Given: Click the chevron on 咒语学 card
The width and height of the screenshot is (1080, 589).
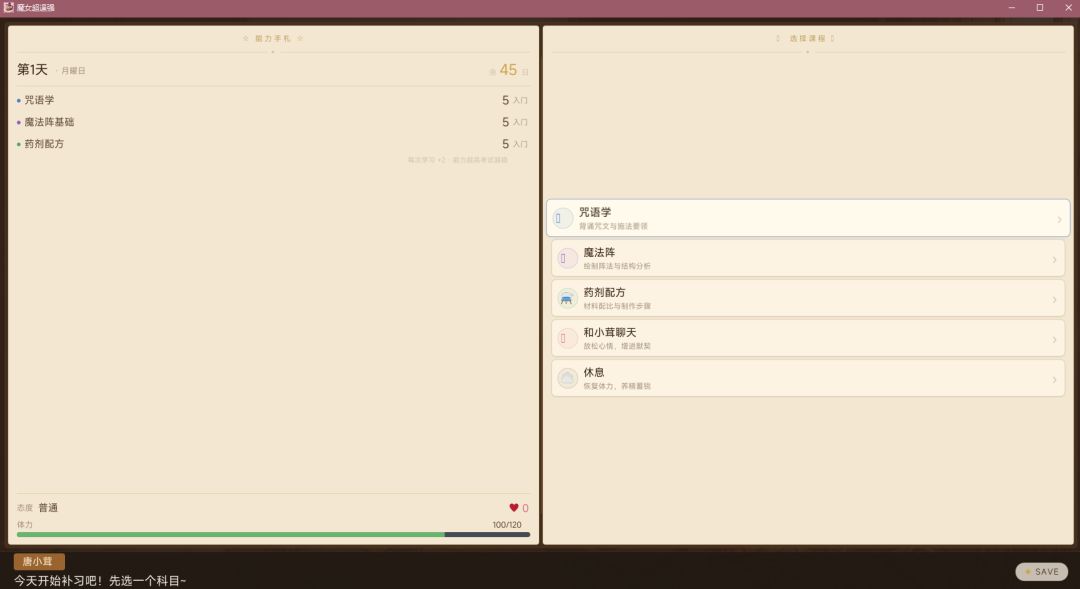Looking at the screenshot, I should pos(1059,220).
